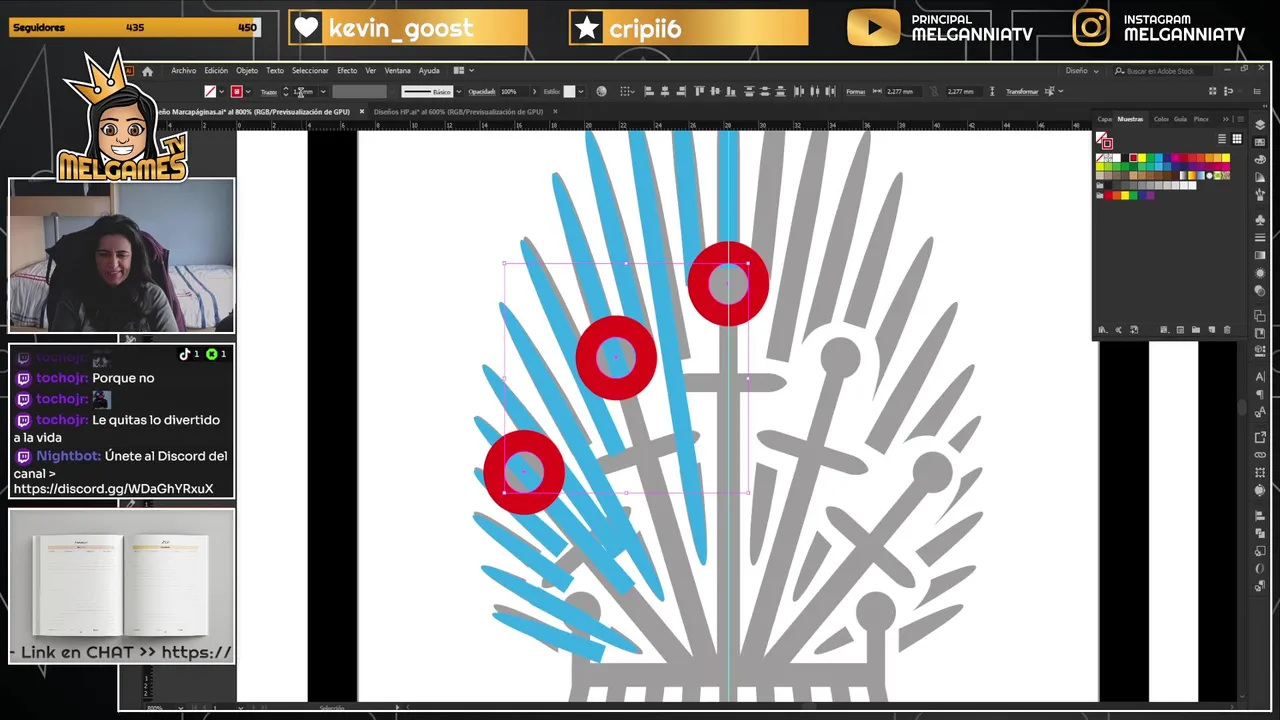Click horizontal align right icon

(x=679, y=91)
